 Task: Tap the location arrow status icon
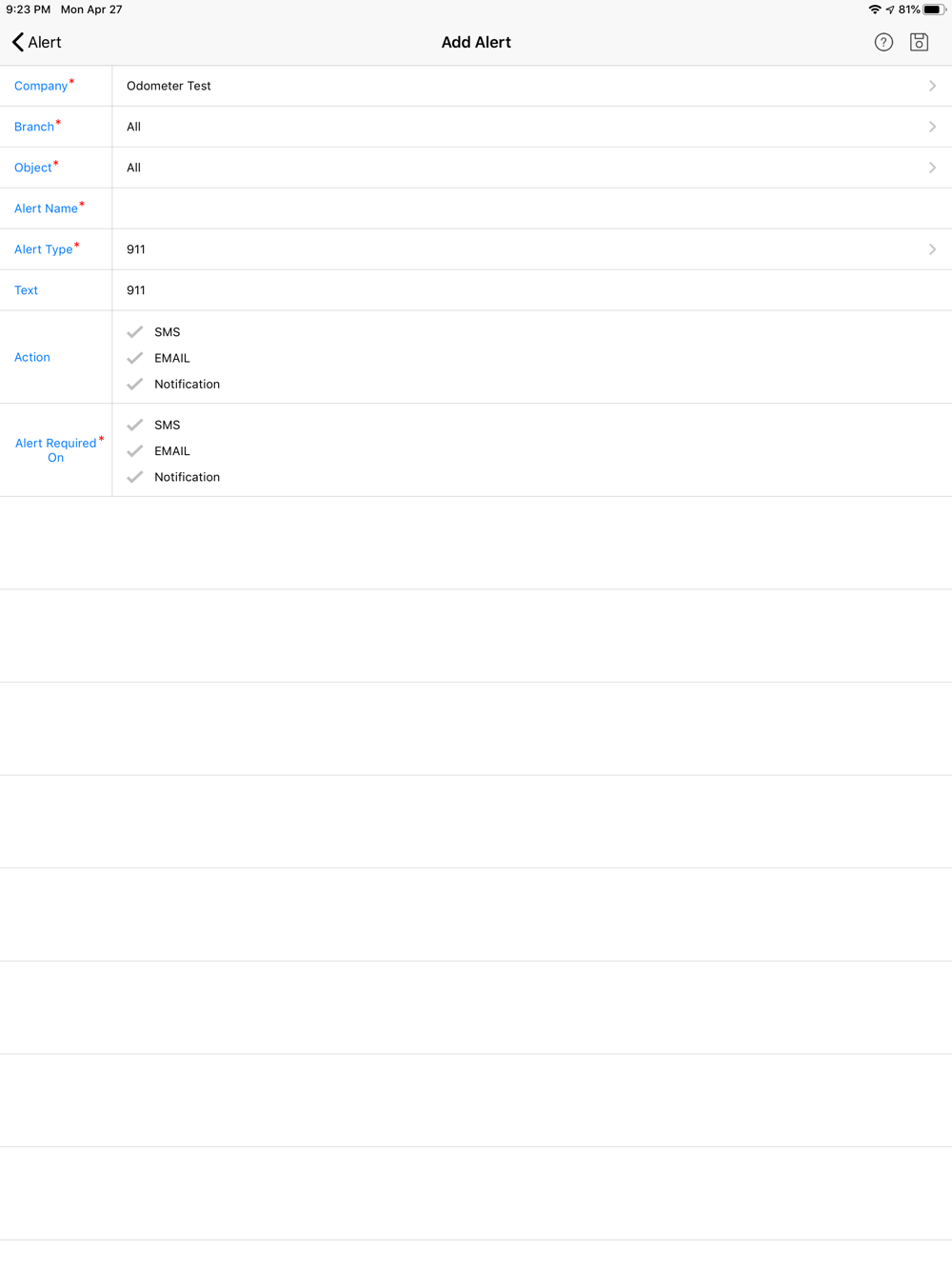[890, 10]
